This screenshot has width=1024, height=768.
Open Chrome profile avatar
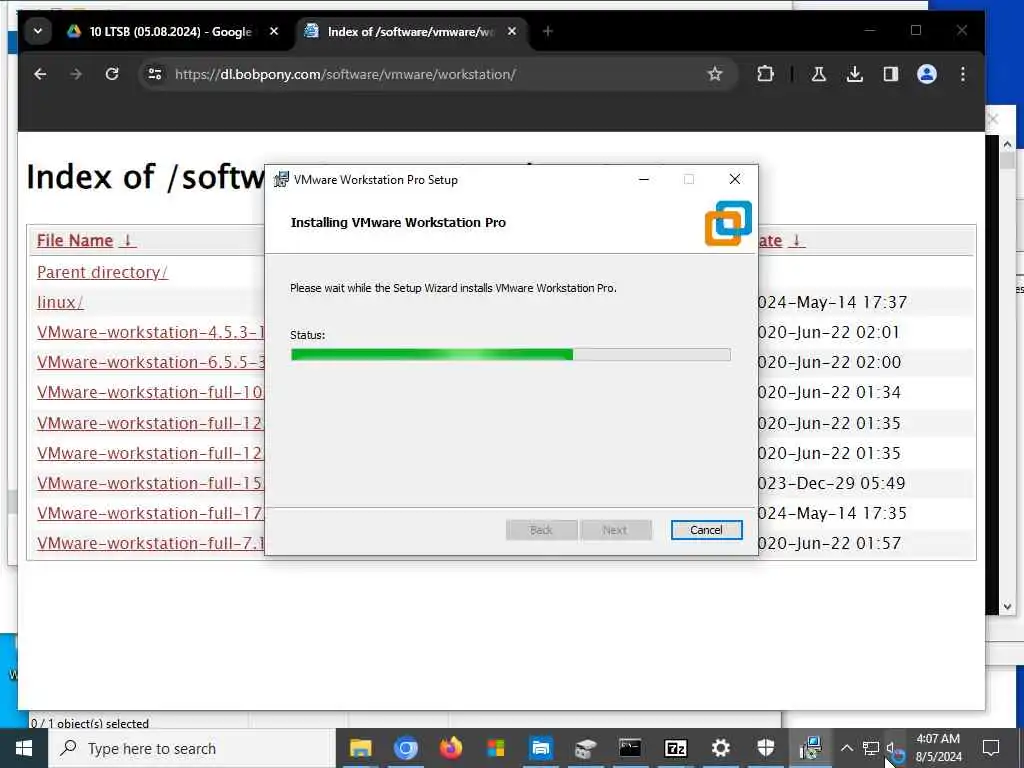(927, 74)
